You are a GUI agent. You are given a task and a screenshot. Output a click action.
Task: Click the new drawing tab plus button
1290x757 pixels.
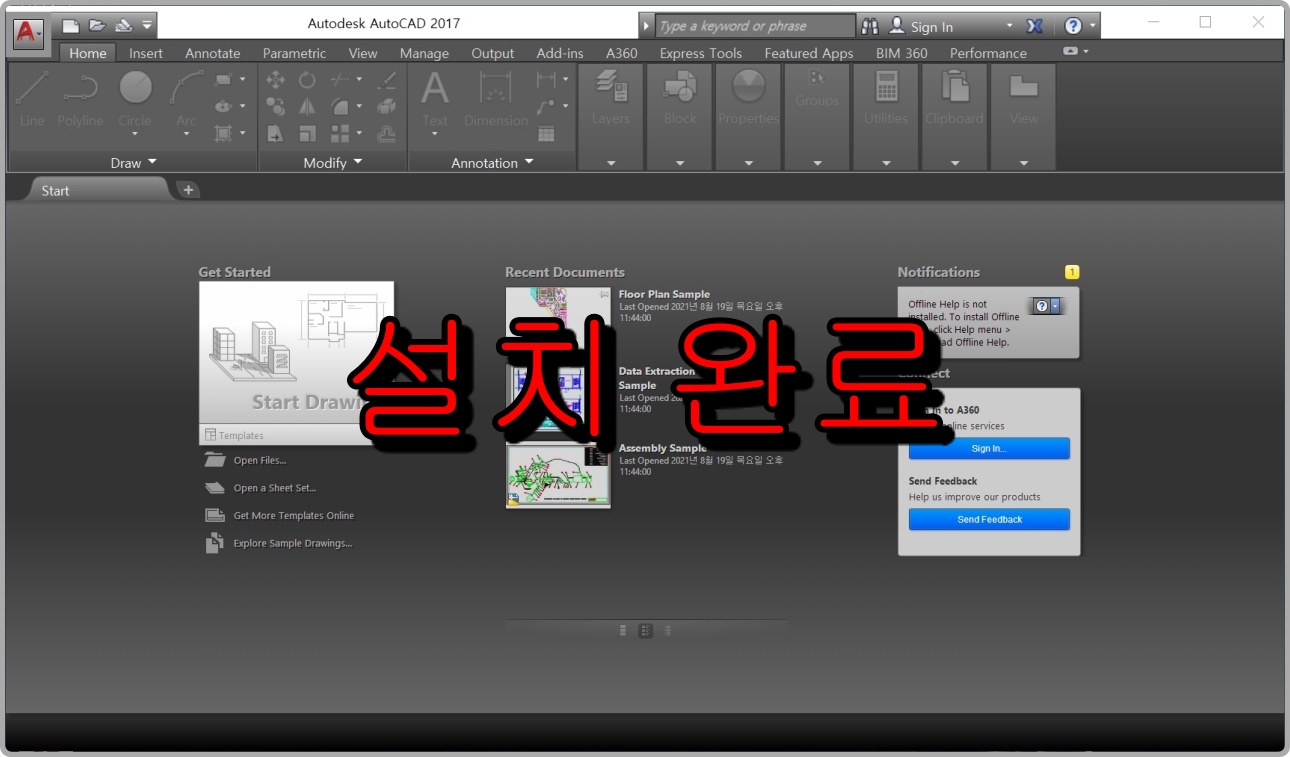188,190
